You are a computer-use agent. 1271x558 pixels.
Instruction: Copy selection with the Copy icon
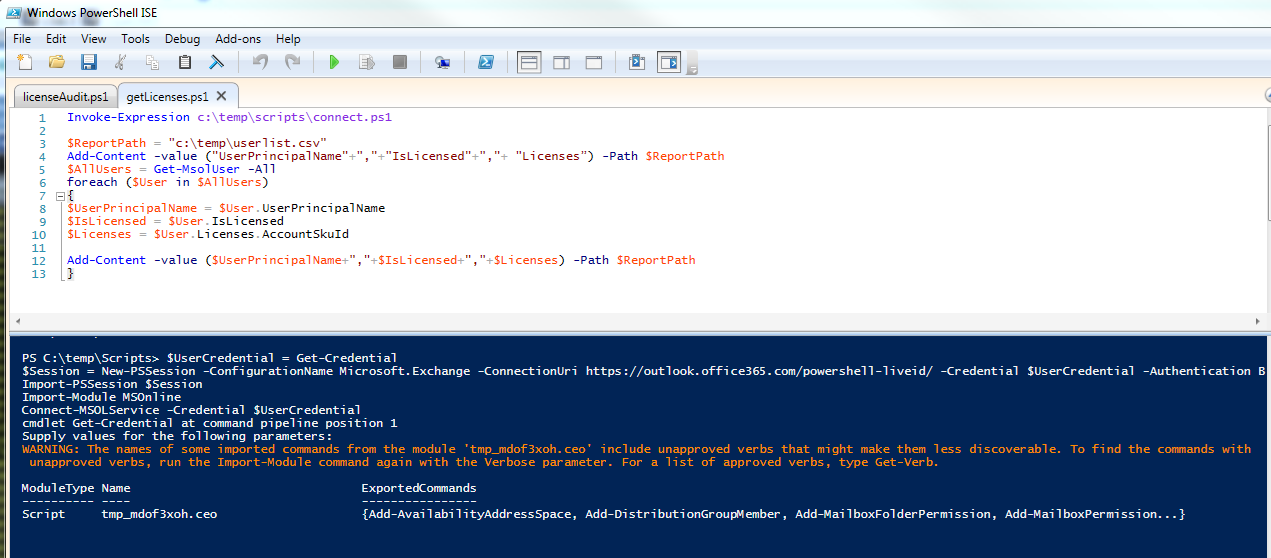point(153,63)
